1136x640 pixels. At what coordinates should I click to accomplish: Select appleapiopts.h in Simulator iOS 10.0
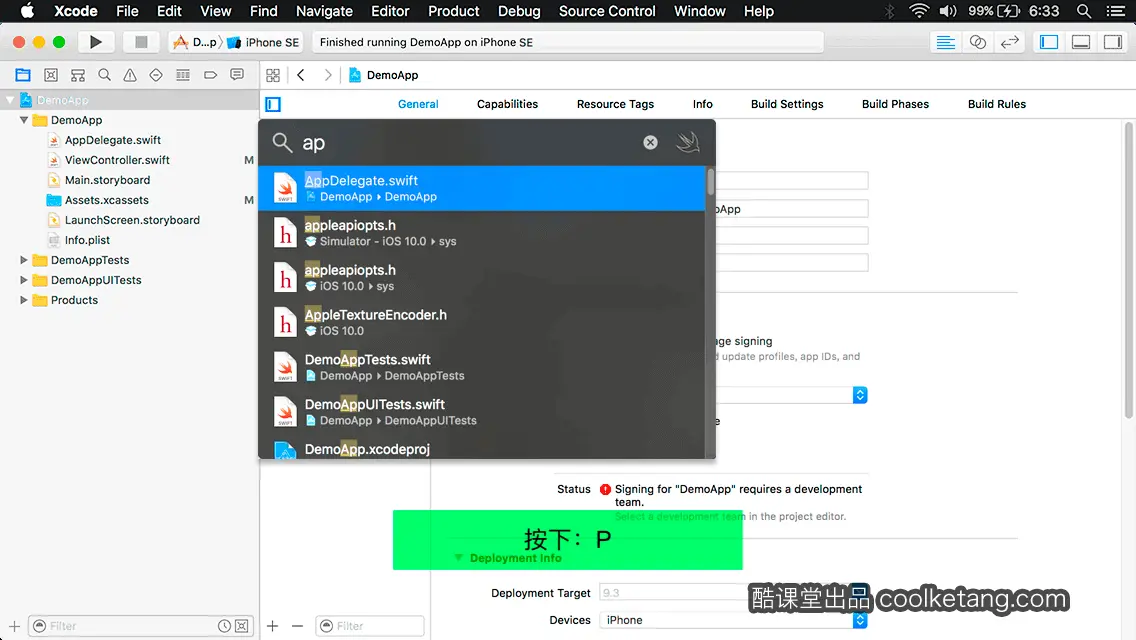482,233
